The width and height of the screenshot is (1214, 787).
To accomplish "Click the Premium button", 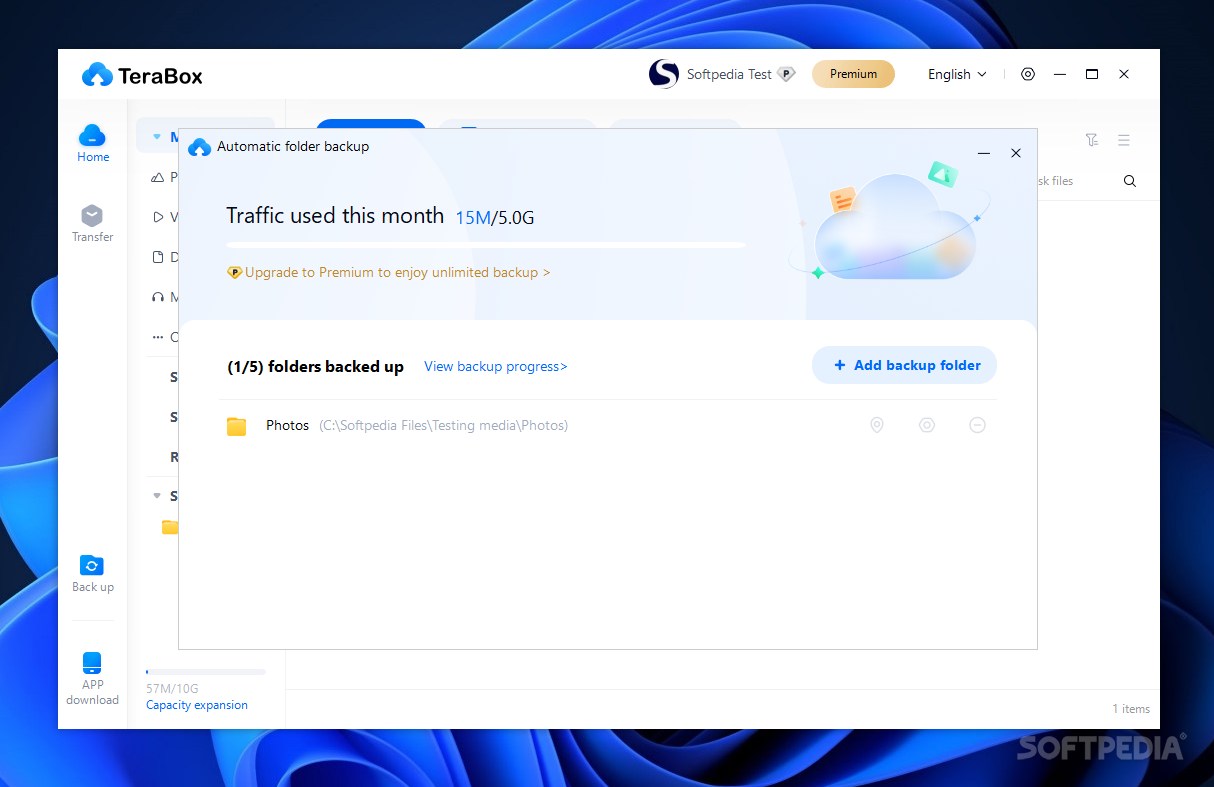I will pos(853,74).
